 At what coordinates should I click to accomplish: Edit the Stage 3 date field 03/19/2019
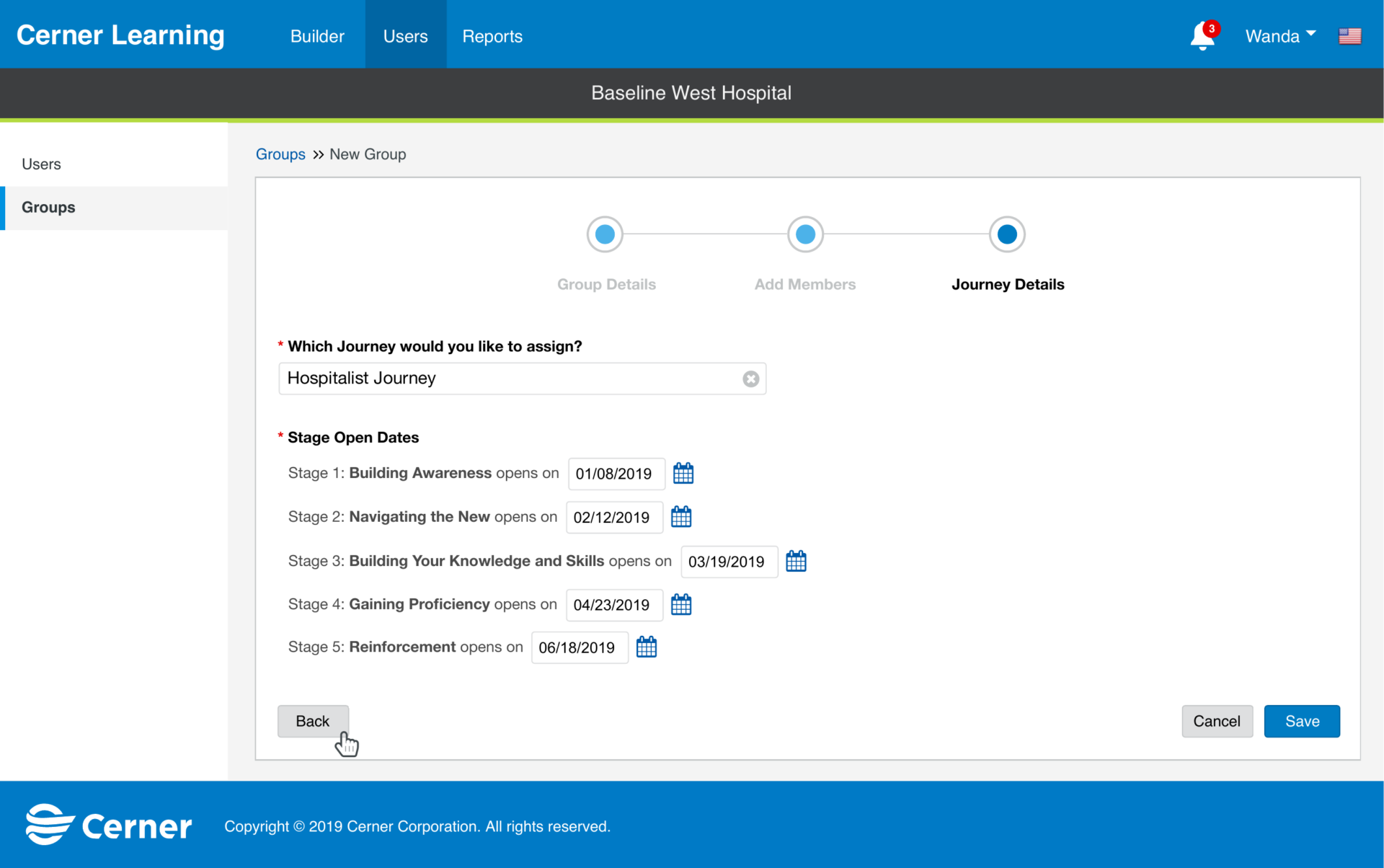[x=729, y=562]
